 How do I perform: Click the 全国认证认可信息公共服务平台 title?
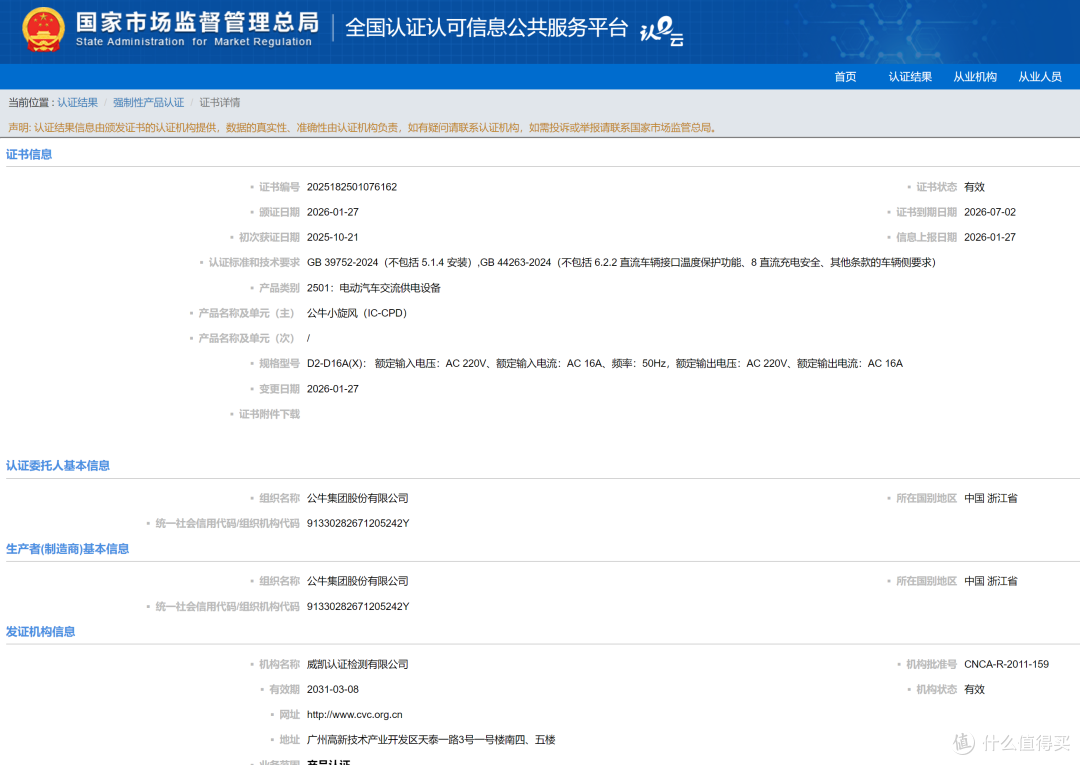pyautogui.click(x=486, y=28)
